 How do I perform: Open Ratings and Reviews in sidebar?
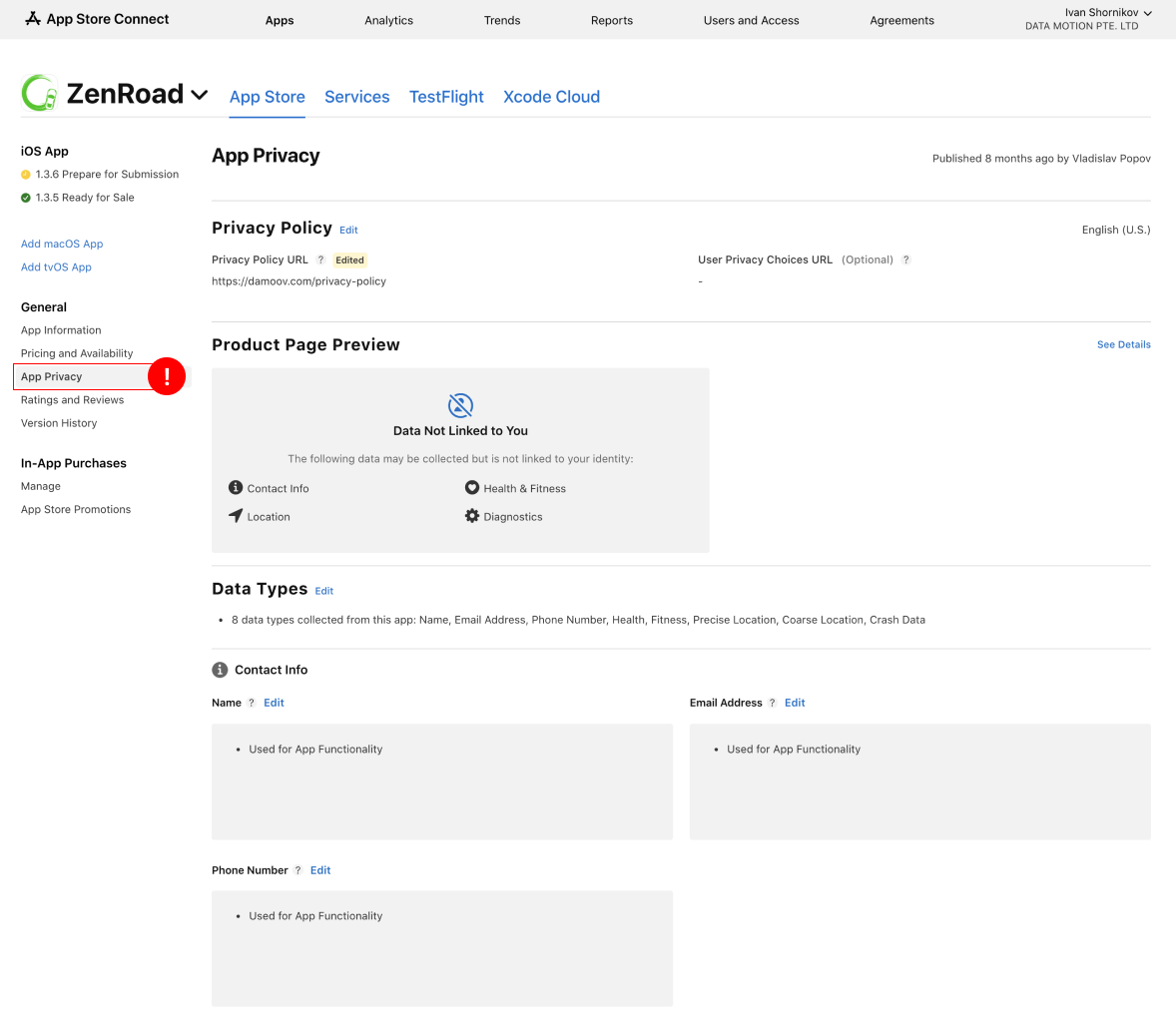(x=72, y=400)
